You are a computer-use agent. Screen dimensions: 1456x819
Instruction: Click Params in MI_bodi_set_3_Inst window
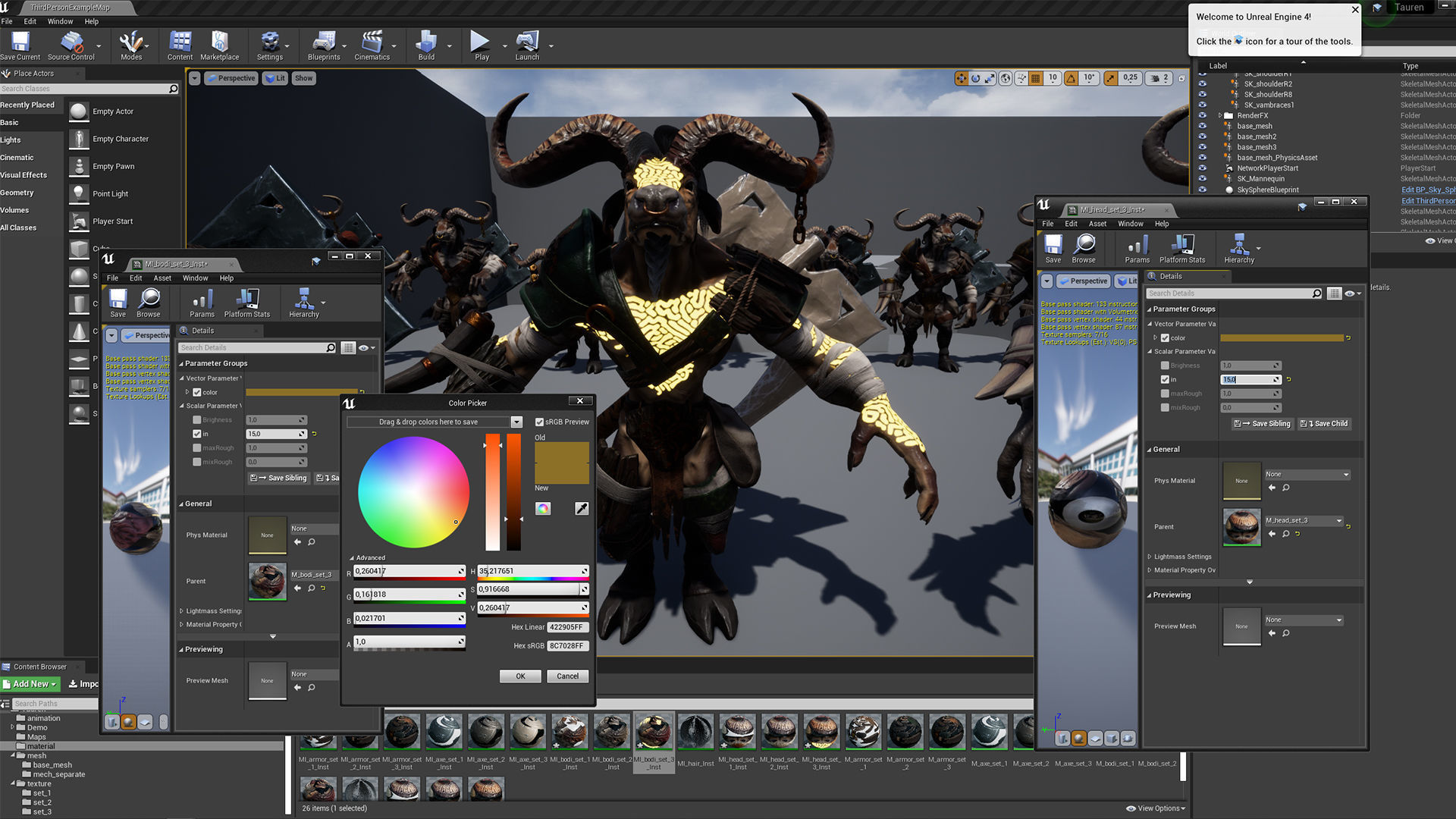pyautogui.click(x=202, y=303)
